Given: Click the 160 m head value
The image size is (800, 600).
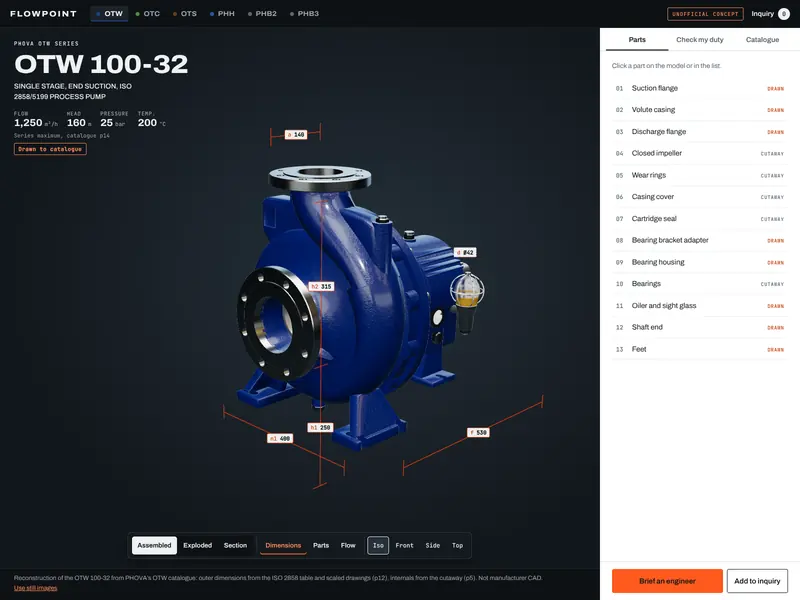Looking at the screenshot, I should coord(79,123).
